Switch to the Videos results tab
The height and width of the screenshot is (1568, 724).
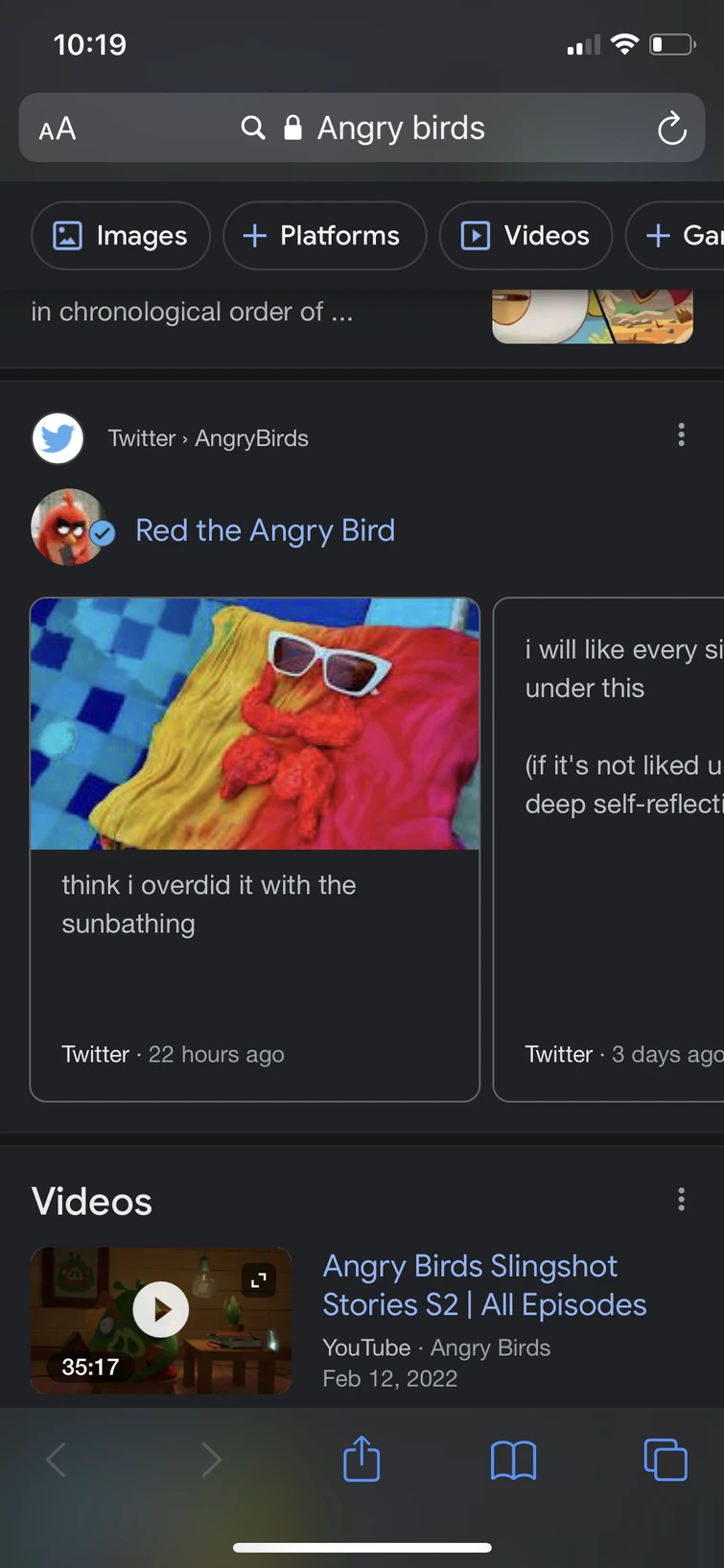coord(525,235)
